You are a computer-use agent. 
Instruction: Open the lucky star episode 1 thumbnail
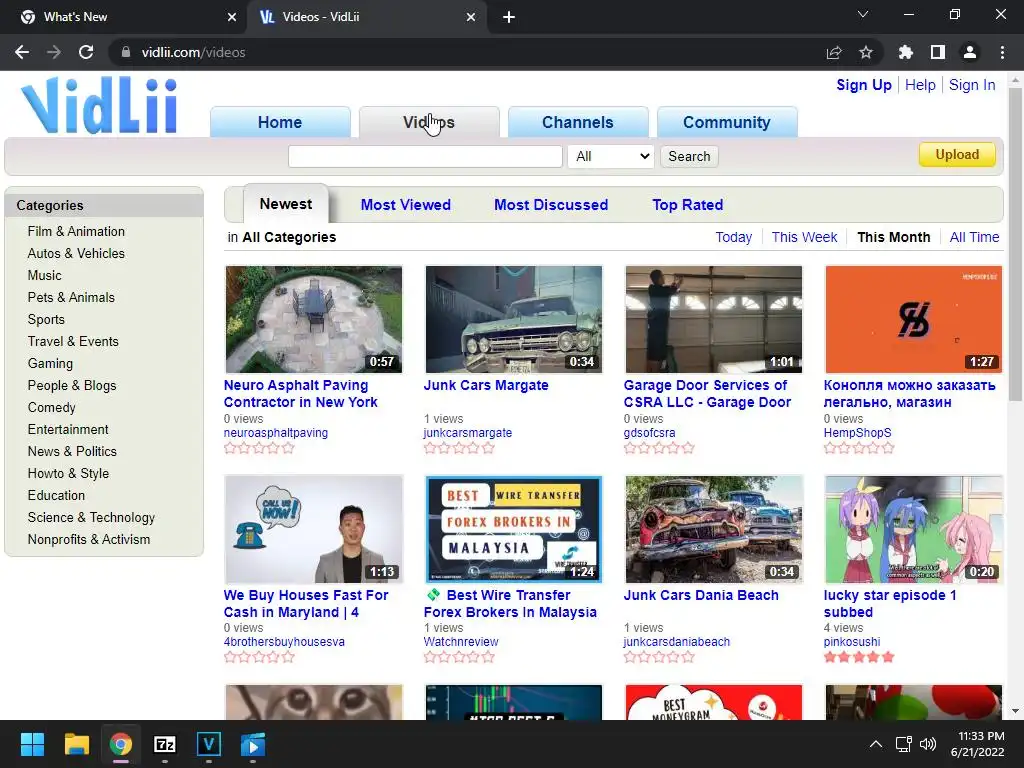[x=914, y=529]
